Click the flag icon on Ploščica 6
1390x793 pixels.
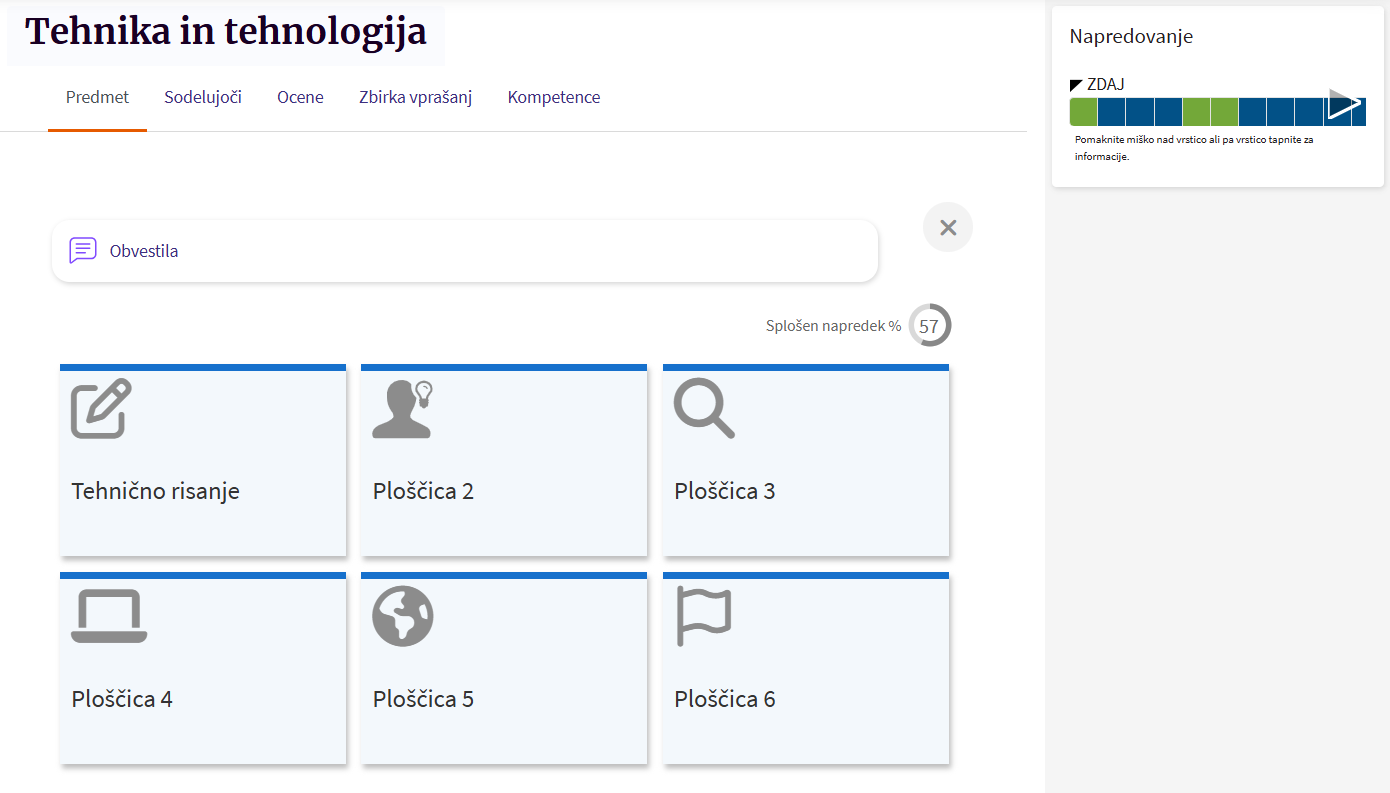click(704, 615)
